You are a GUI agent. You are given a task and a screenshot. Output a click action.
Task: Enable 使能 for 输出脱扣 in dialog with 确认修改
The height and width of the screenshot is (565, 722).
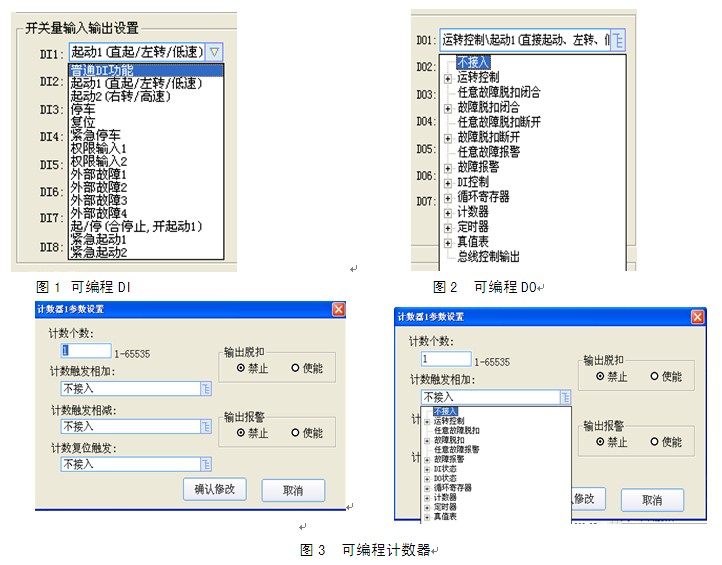[296, 368]
